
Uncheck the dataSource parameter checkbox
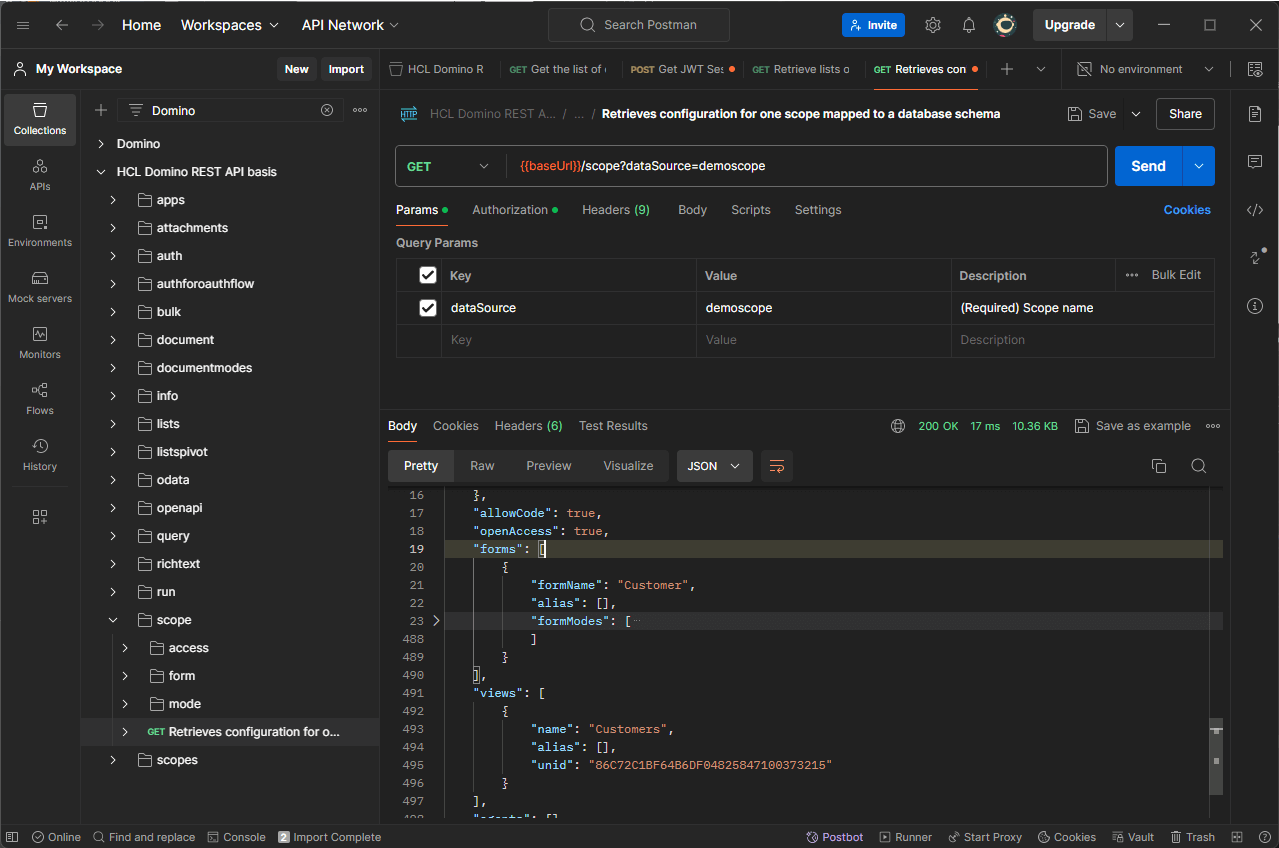coord(428,308)
